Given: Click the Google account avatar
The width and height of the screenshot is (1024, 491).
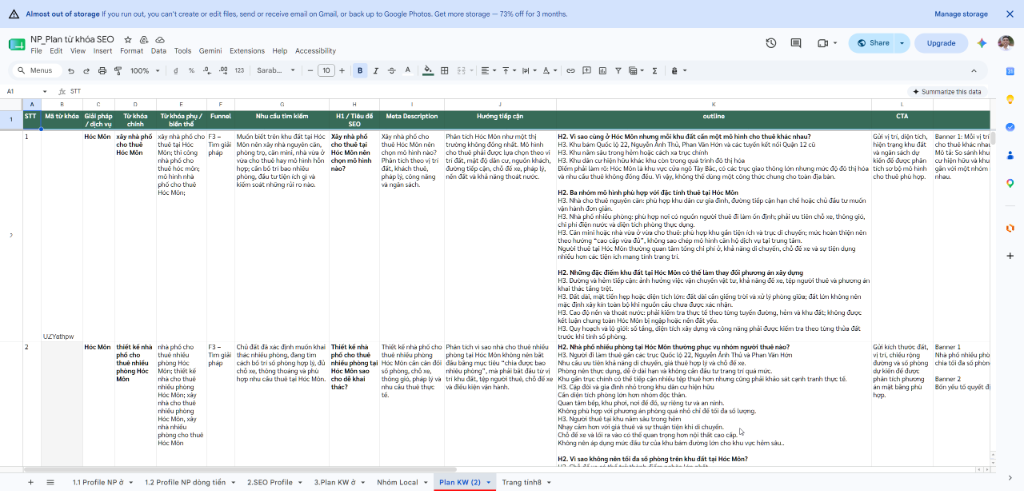Looking at the screenshot, I should click(1006, 43).
